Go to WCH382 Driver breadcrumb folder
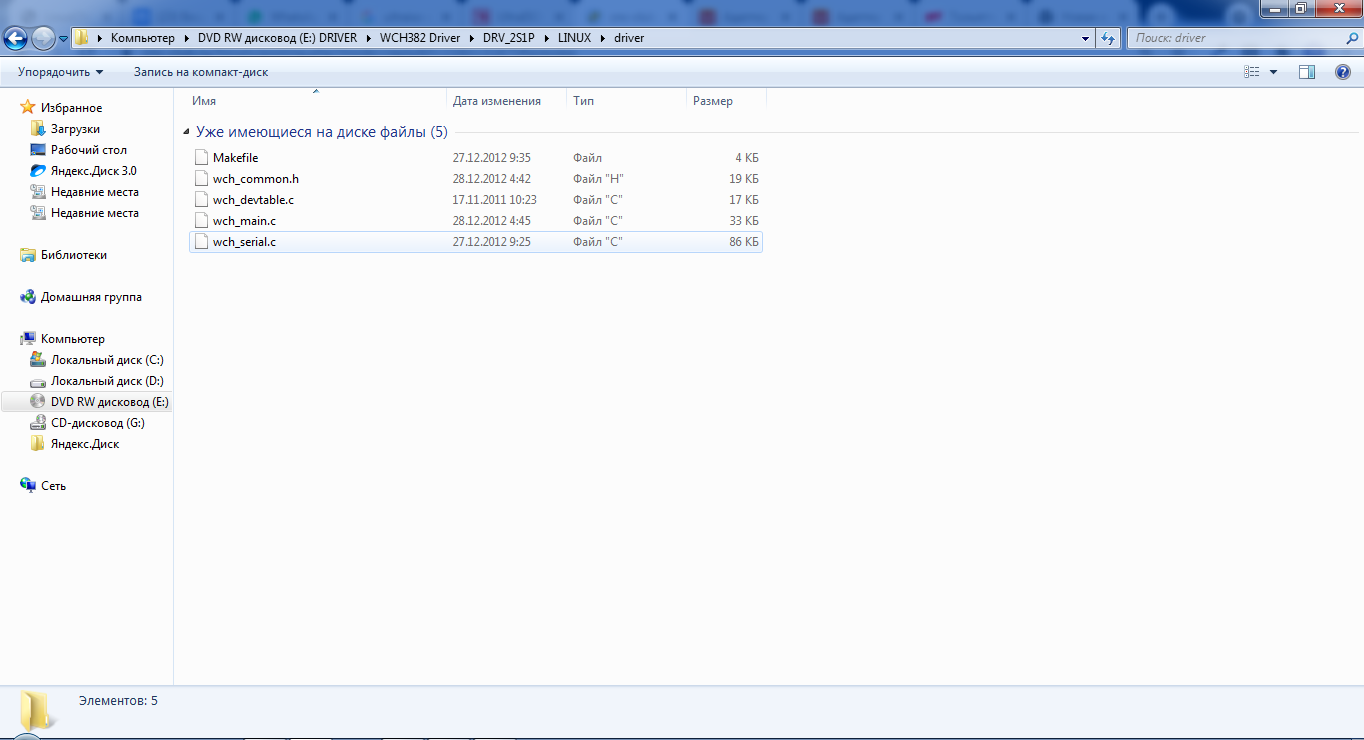 pos(419,38)
